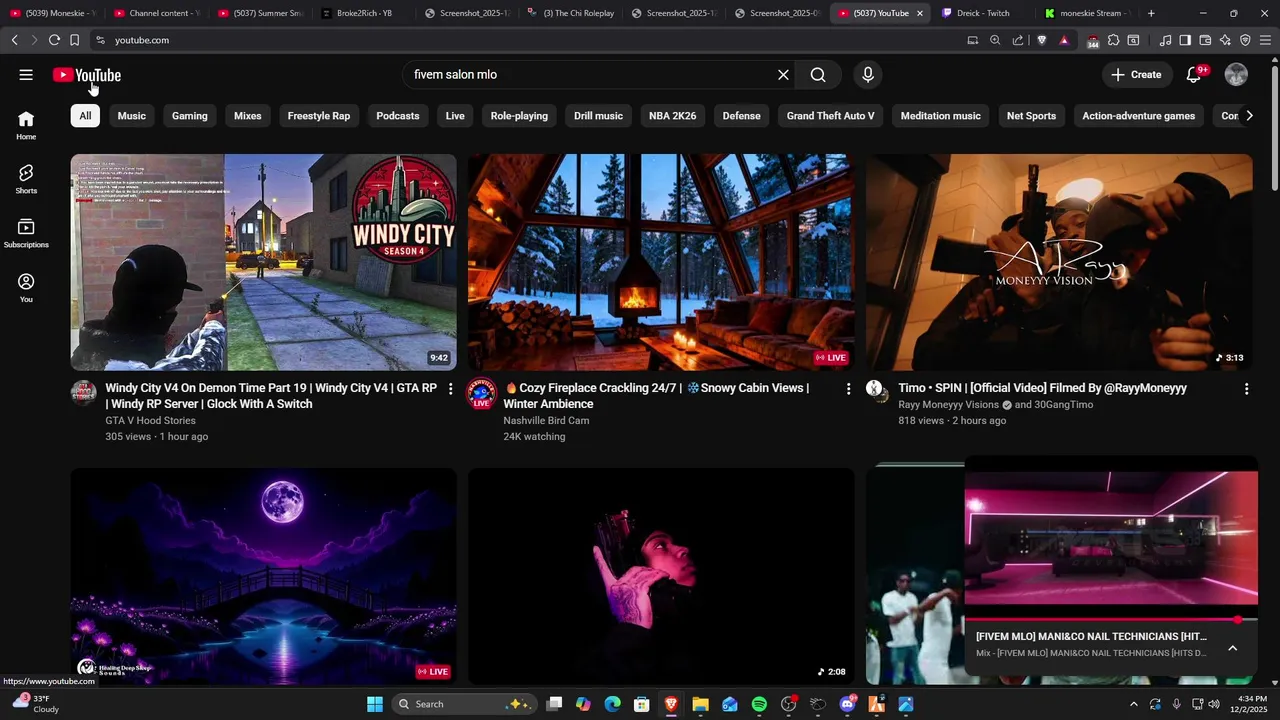Open Spotify from the taskbar
This screenshot has height=720, width=1280.
tap(759, 704)
